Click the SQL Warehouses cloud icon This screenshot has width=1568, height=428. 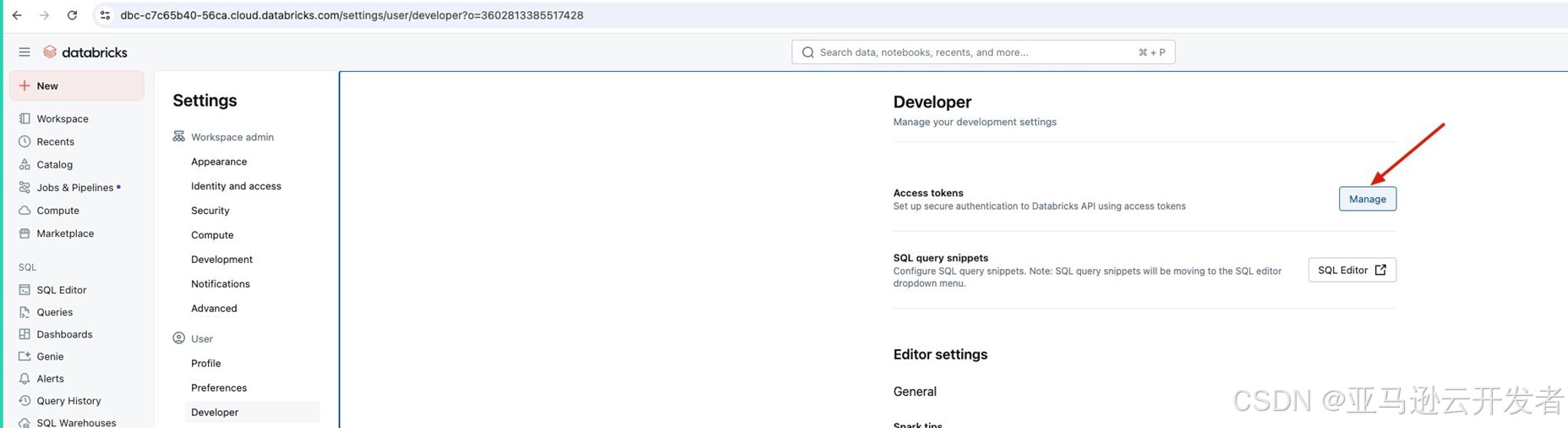tap(25, 422)
